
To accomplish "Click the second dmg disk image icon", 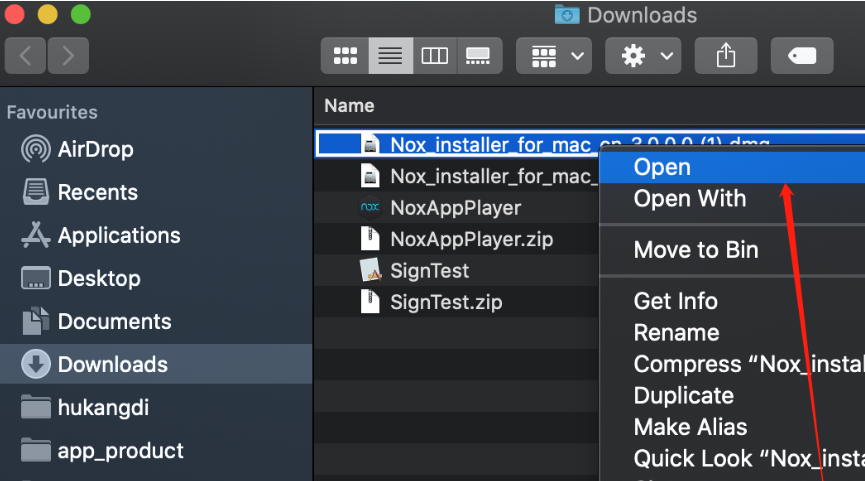I will (370, 176).
